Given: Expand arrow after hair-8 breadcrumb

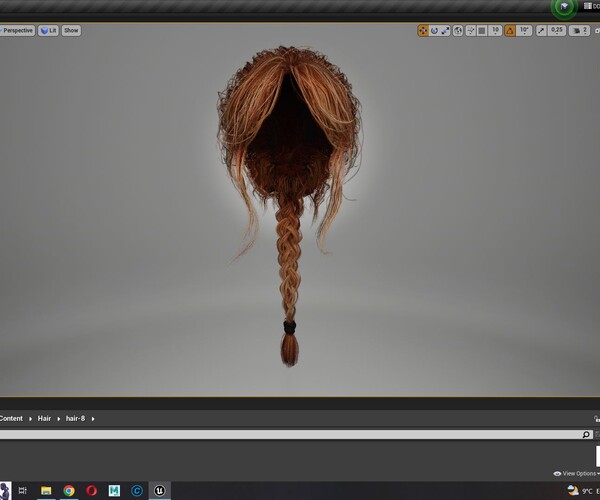Looking at the screenshot, I should [93, 419].
